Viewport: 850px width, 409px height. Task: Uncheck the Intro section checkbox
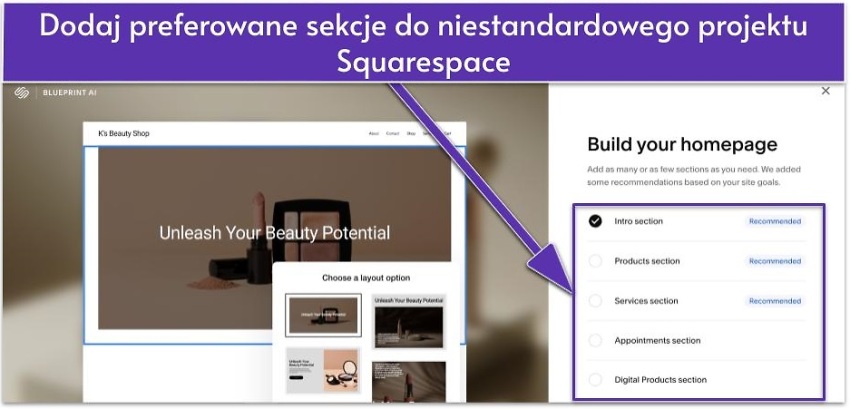[595, 221]
